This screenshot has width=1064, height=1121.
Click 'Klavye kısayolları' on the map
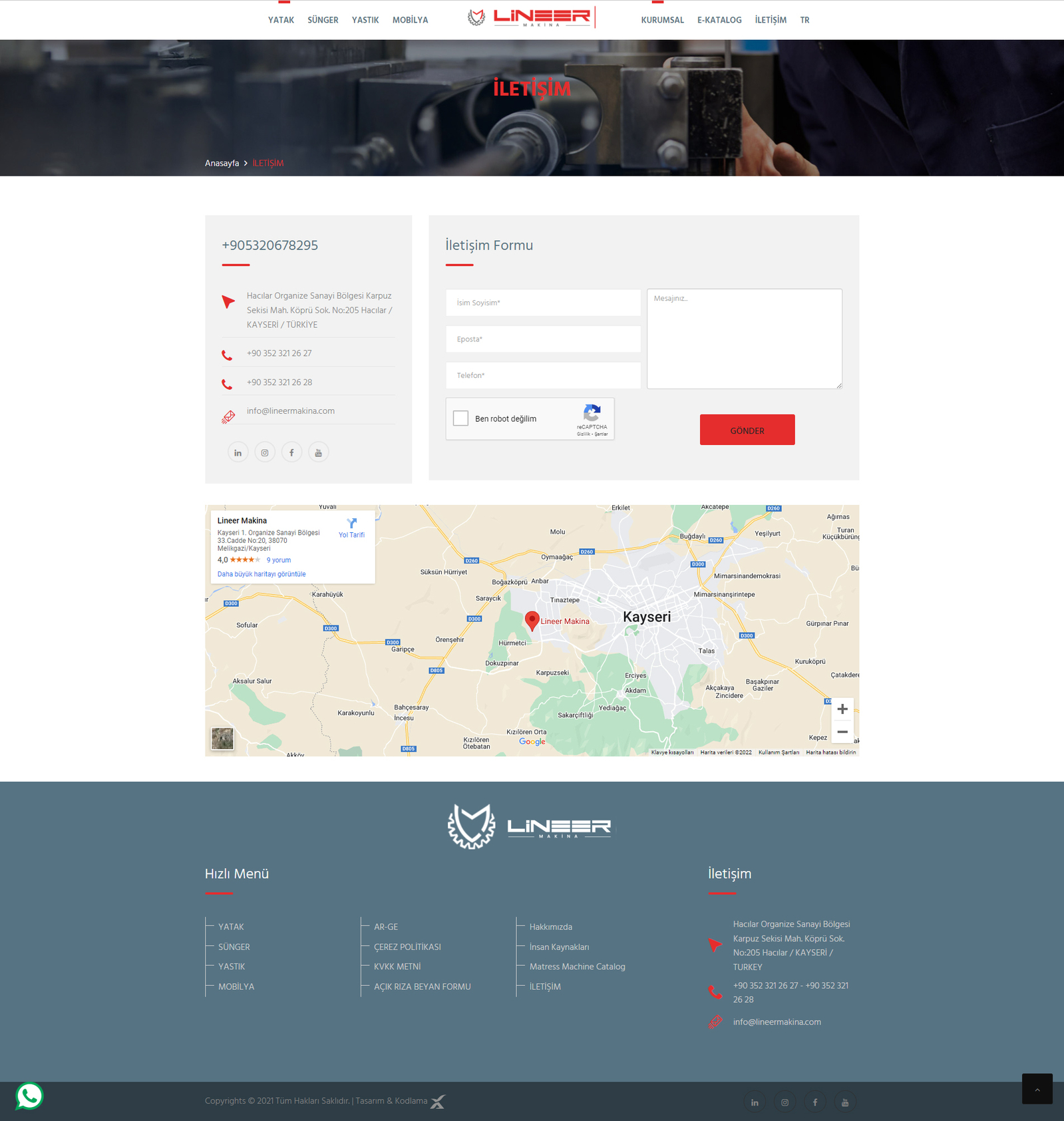click(672, 752)
